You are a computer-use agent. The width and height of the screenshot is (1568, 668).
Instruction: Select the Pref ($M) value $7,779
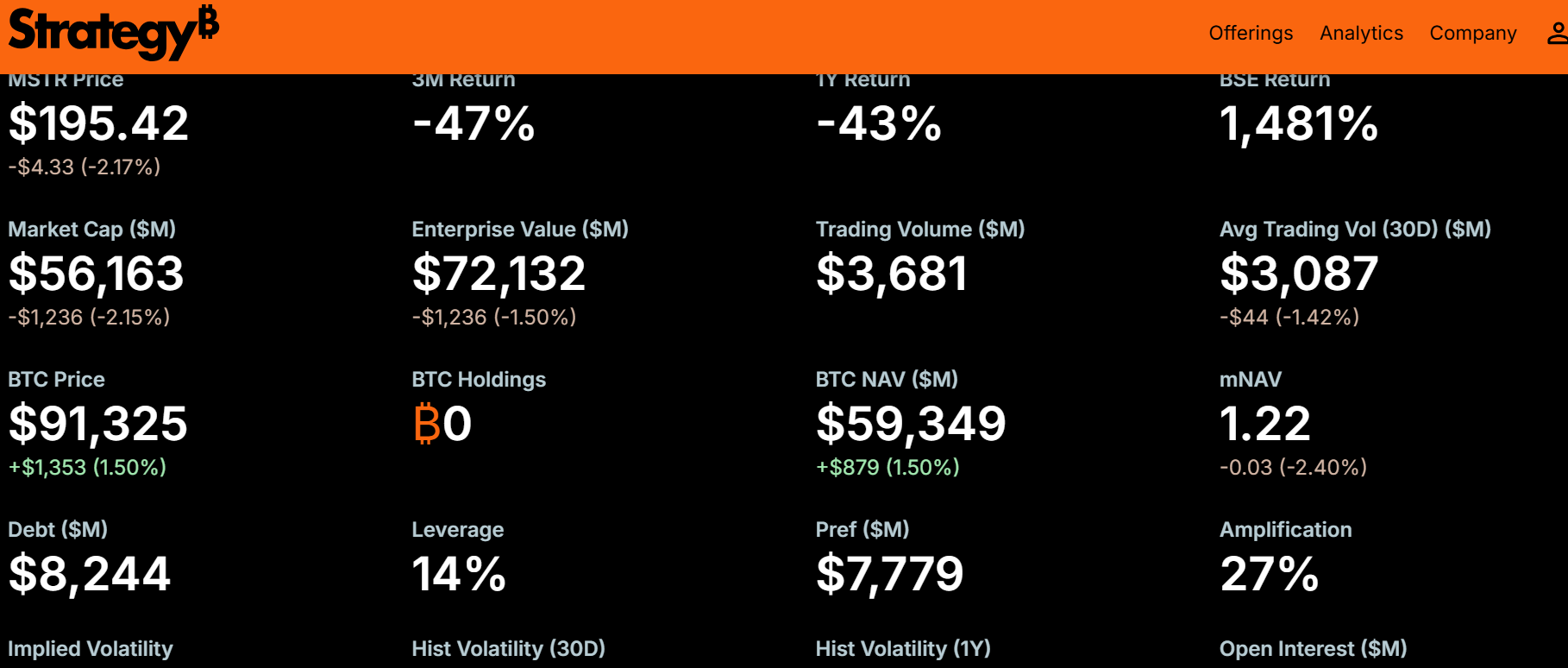(x=889, y=574)
